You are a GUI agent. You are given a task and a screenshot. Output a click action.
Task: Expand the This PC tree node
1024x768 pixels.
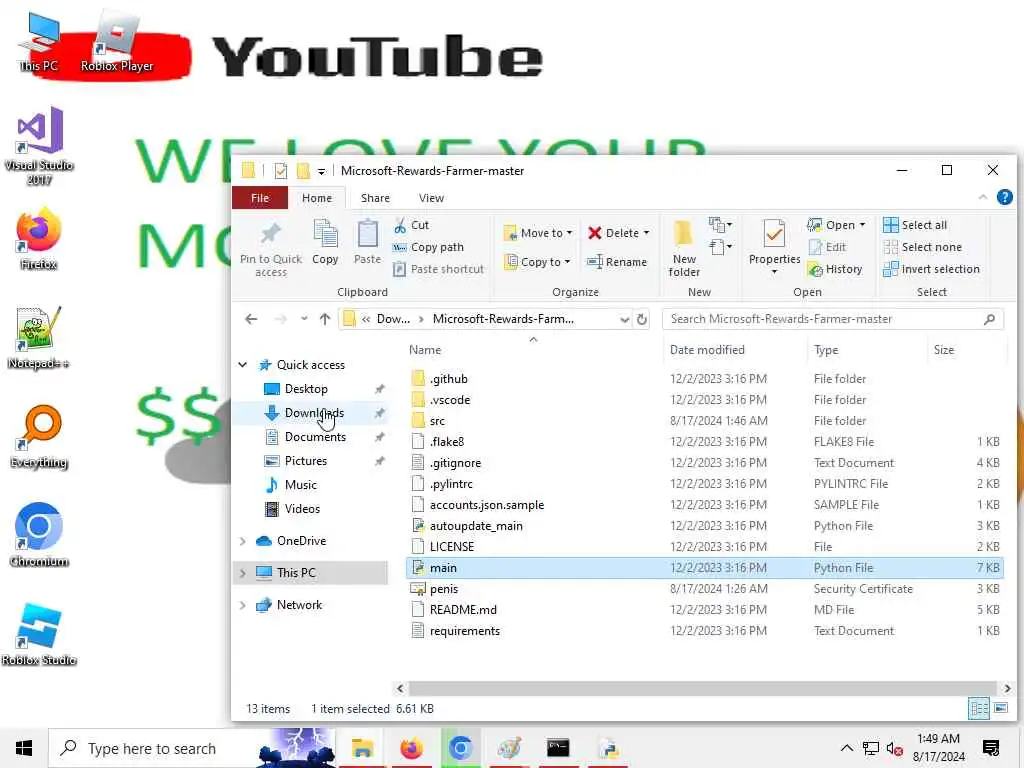pyautogui.click(x=242, y=573)
